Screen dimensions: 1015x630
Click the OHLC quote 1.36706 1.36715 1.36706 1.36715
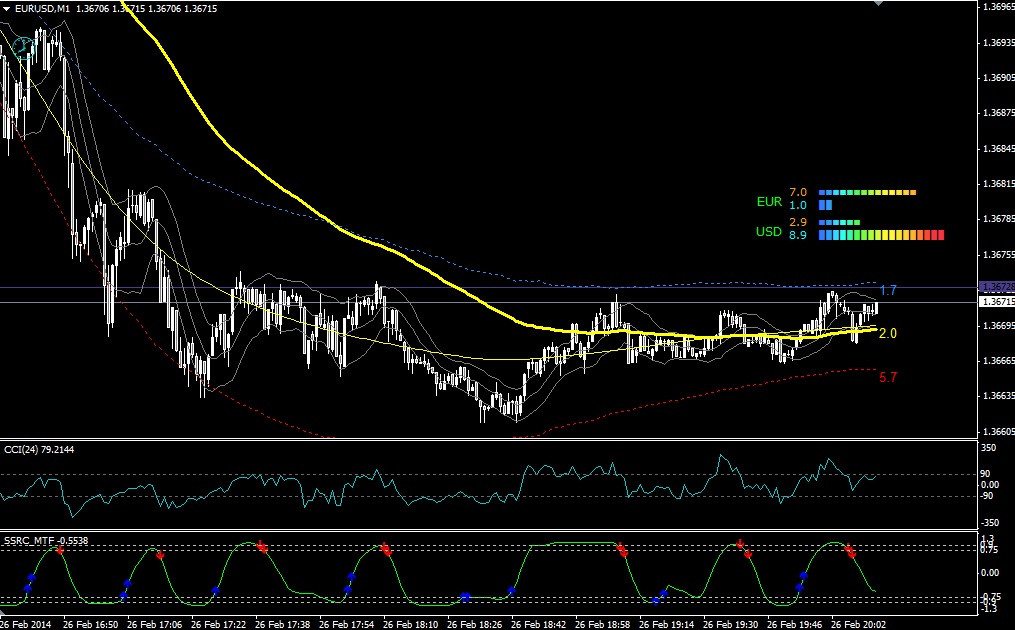tap(146, 8)
